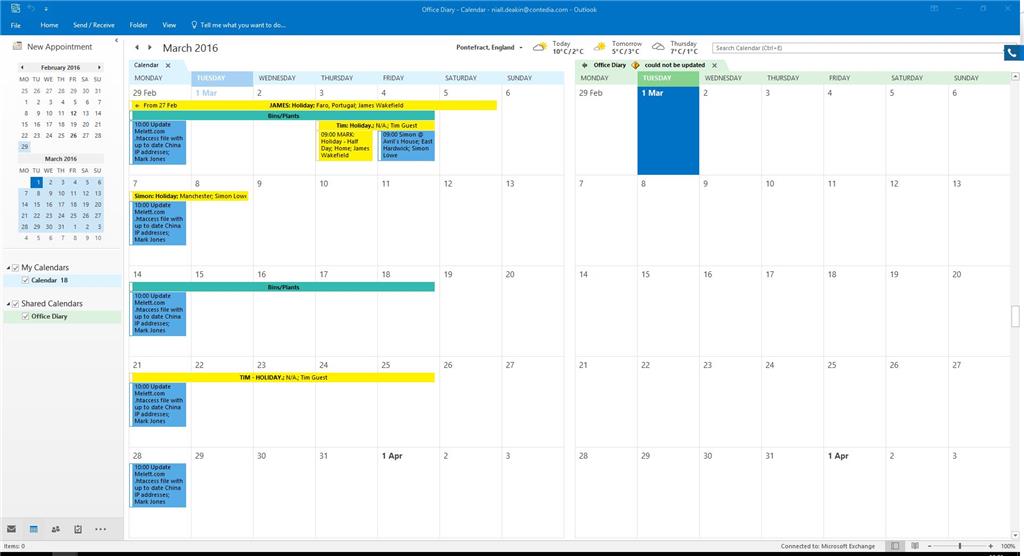
Task: Click Today's weather forecast icon
Action: [539, 47]
